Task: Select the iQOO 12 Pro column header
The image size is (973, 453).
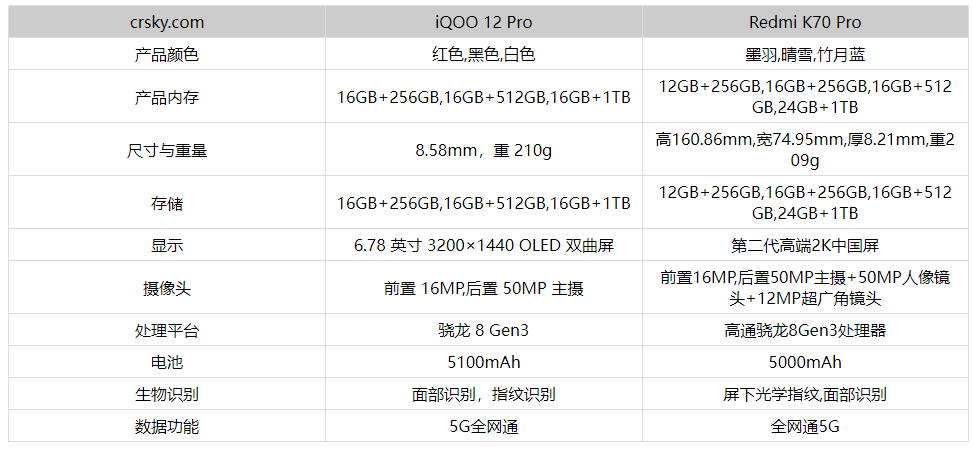Action: (484, 21)
